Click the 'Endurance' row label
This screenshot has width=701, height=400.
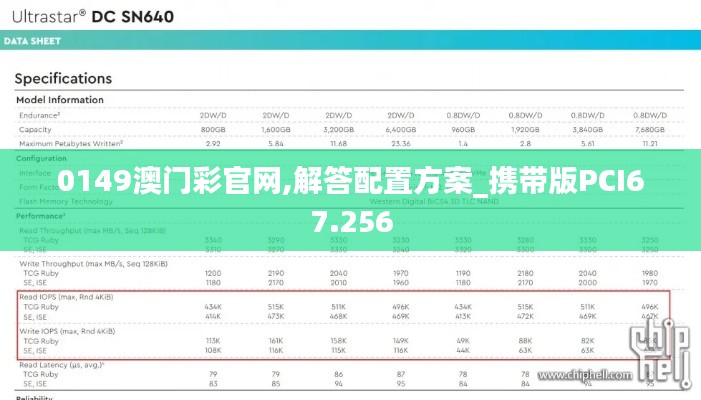pos(39,115)
